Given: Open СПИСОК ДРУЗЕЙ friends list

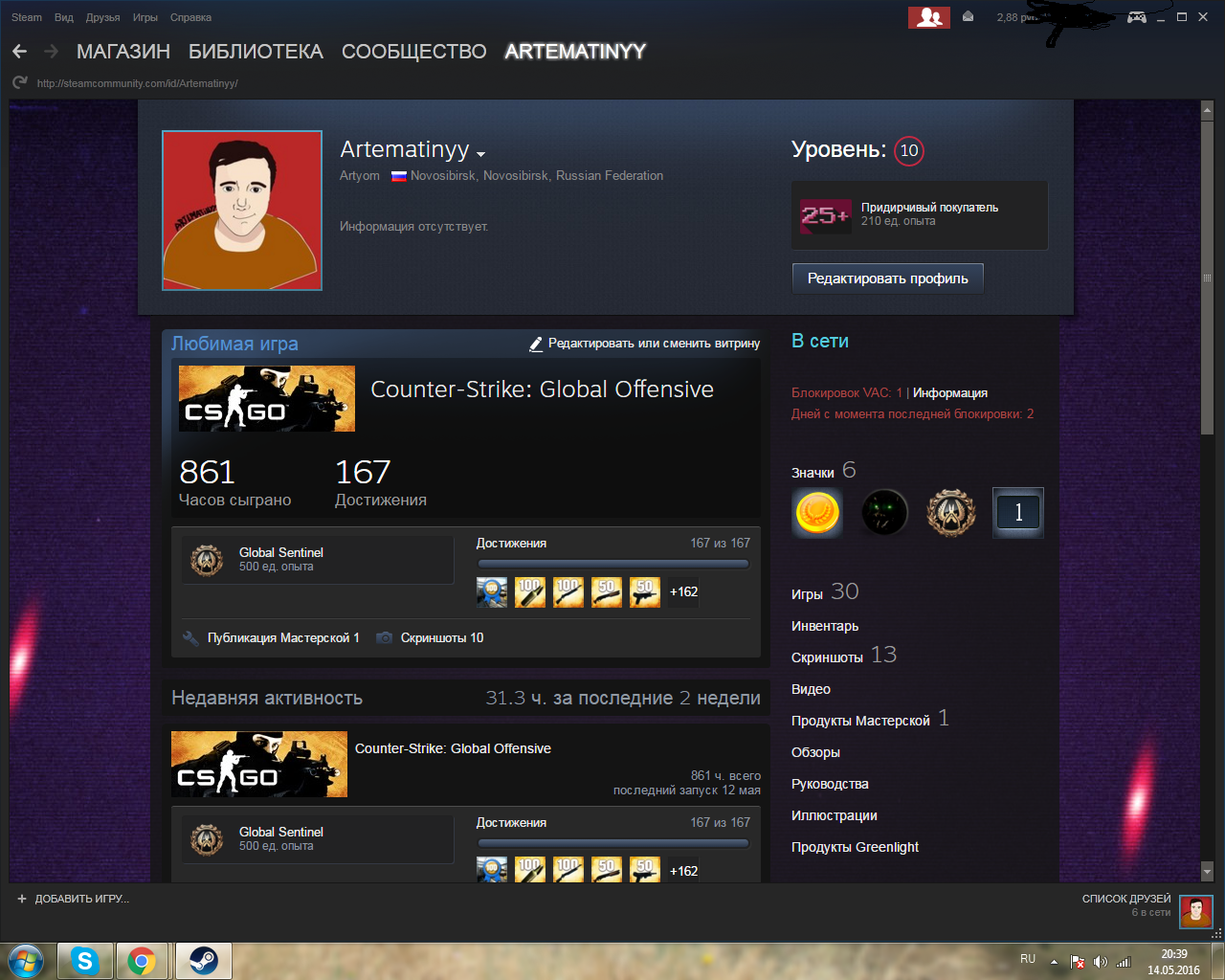Looking at the screenshot, I should [1126, 899].
